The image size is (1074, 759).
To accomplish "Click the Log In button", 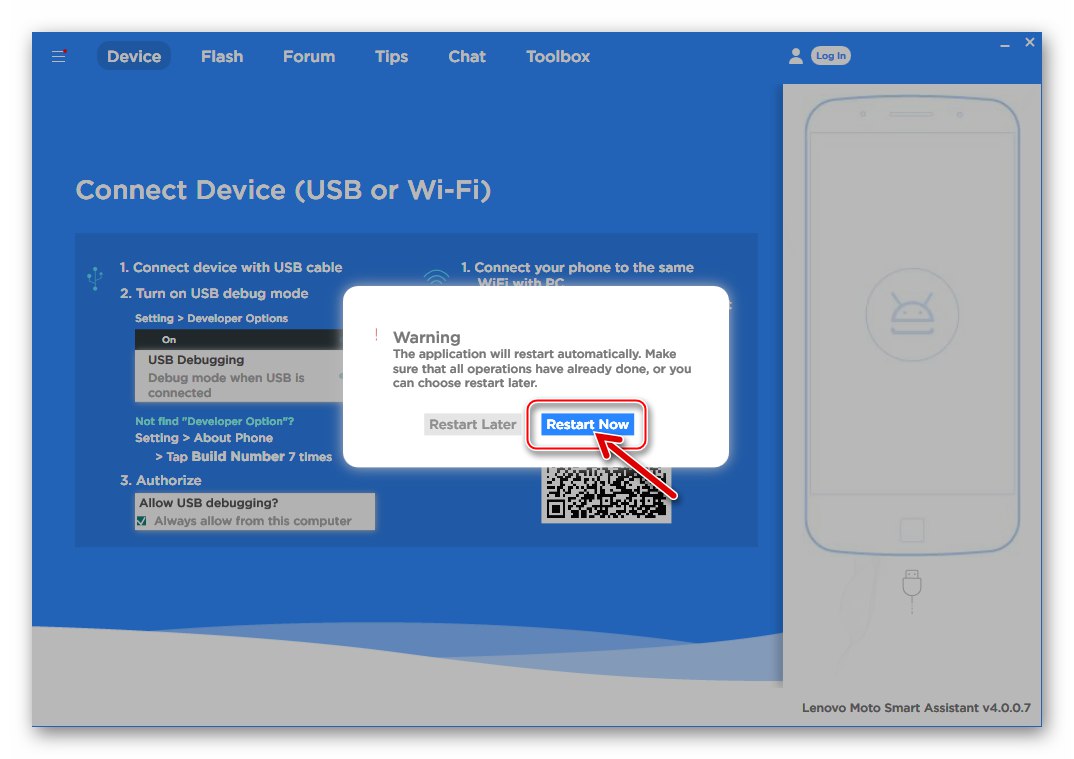I will click(x=830, y=55).
